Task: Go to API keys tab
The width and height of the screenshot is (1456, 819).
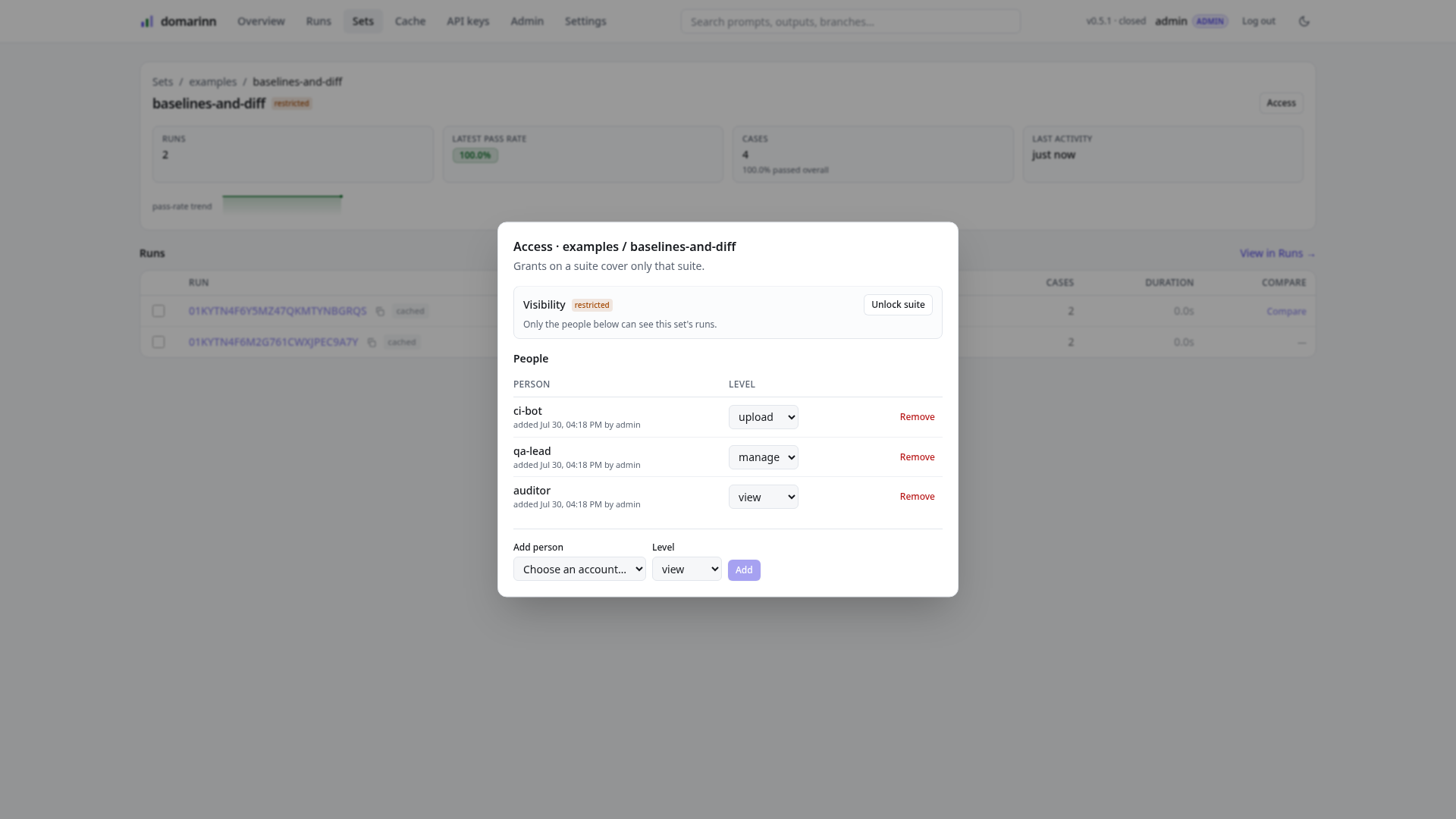Action: (x=468, y=21)
